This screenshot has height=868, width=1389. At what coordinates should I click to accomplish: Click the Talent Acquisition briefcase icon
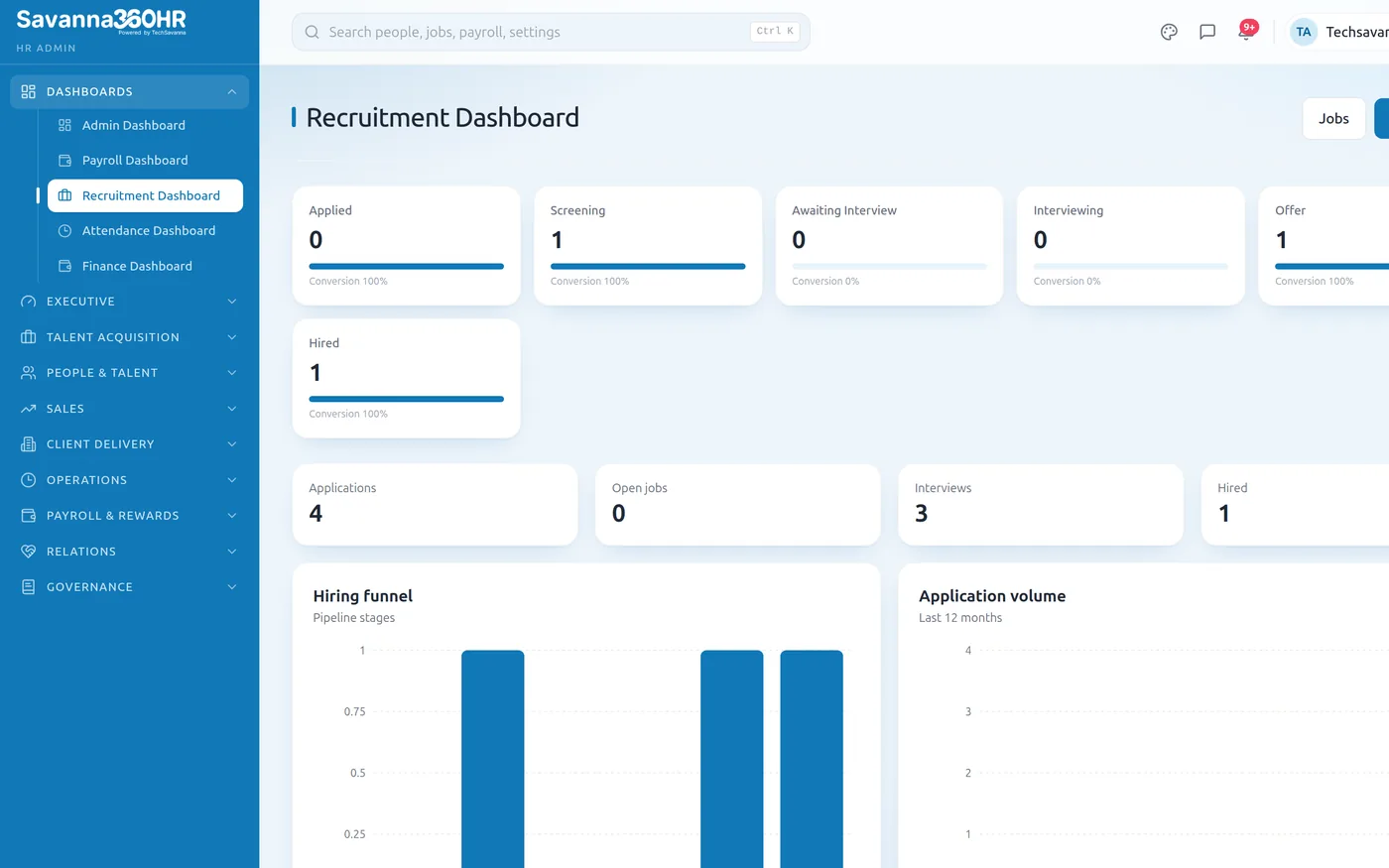click(x=28, y=337)
